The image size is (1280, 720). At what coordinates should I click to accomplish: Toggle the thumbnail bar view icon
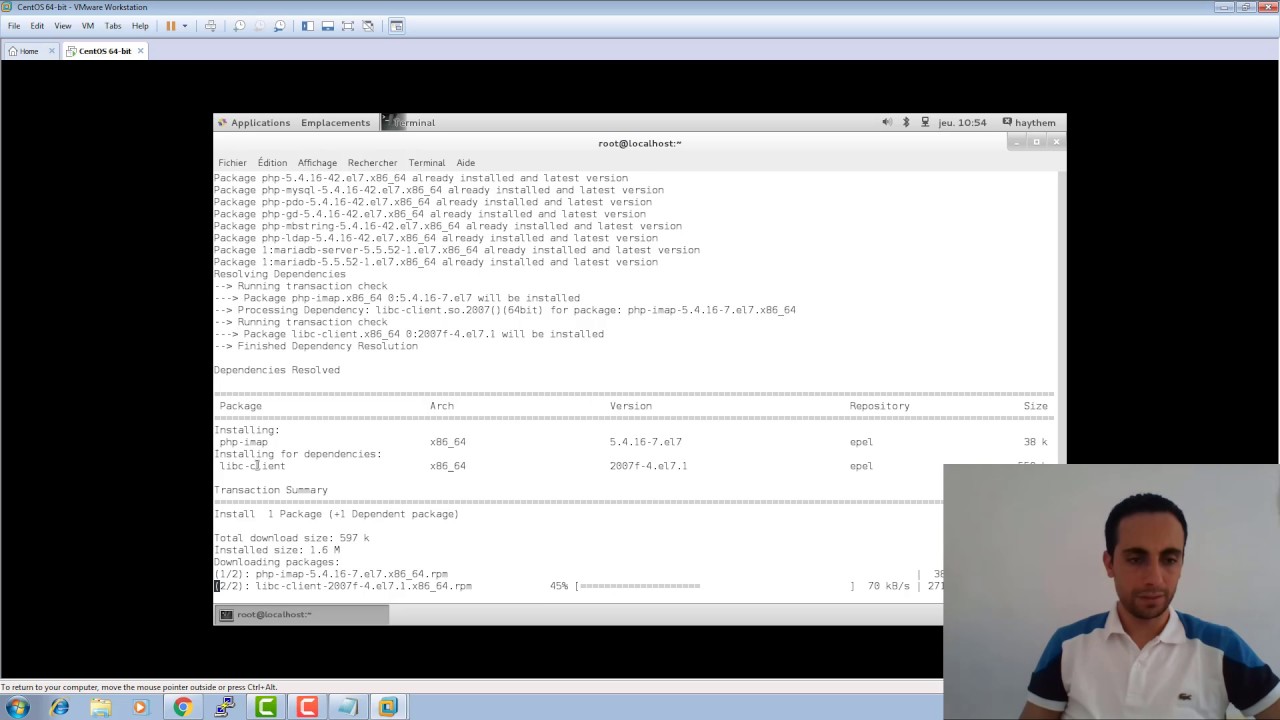[x=327, y=26]
